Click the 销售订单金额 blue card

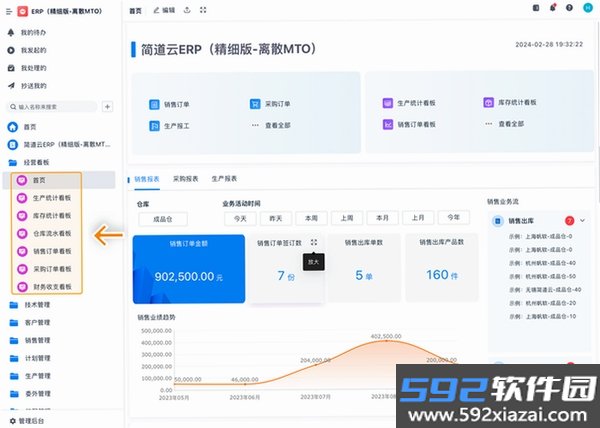[x=189, y=269]
